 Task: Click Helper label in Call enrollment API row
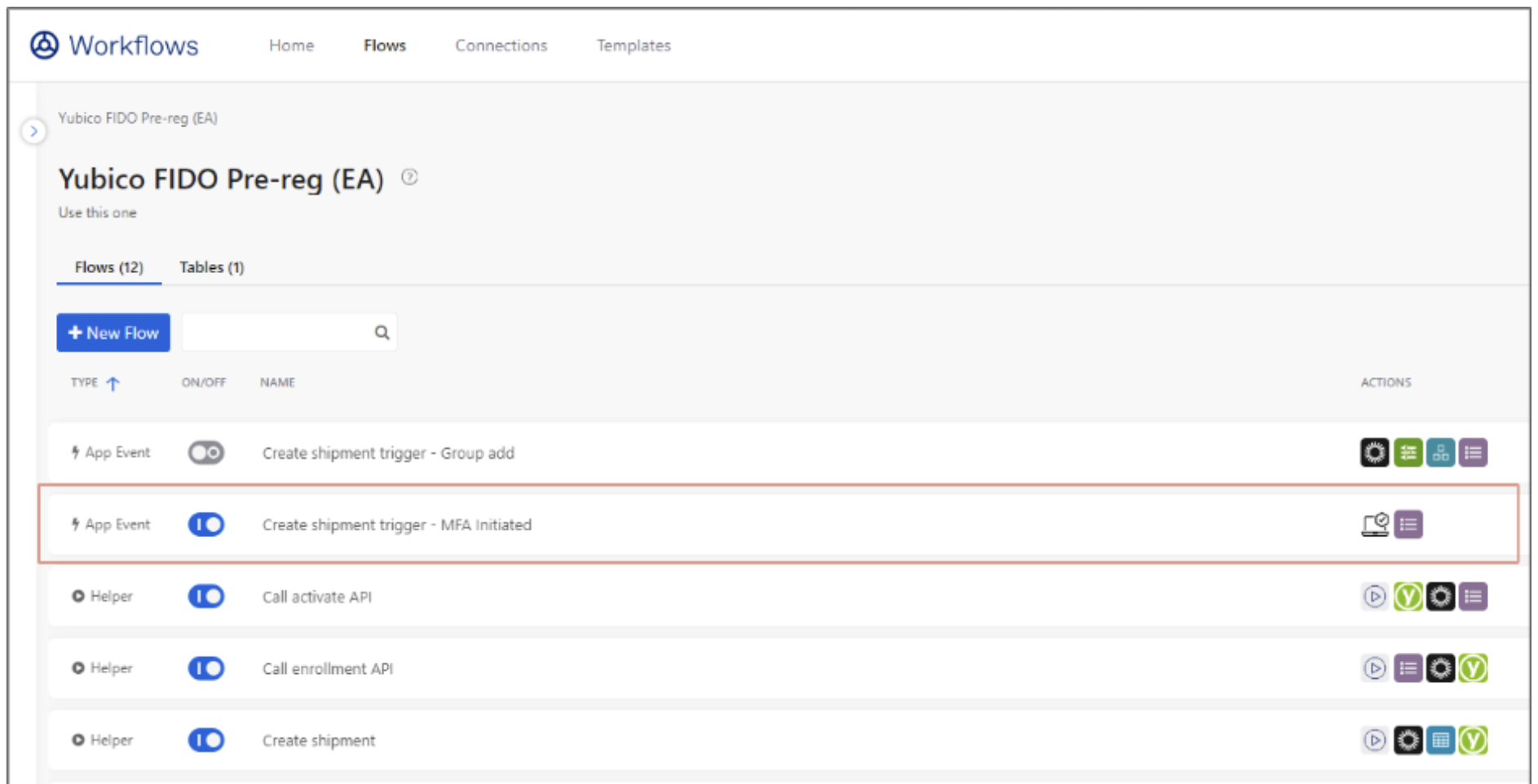pos(111,668)
